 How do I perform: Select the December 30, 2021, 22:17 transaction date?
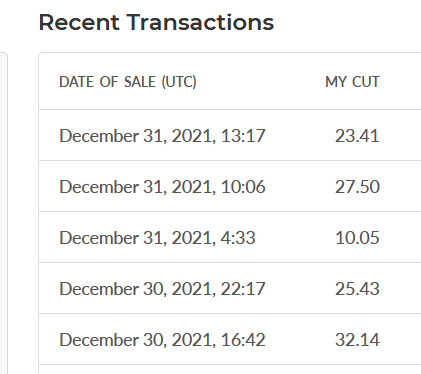point(162,289)
